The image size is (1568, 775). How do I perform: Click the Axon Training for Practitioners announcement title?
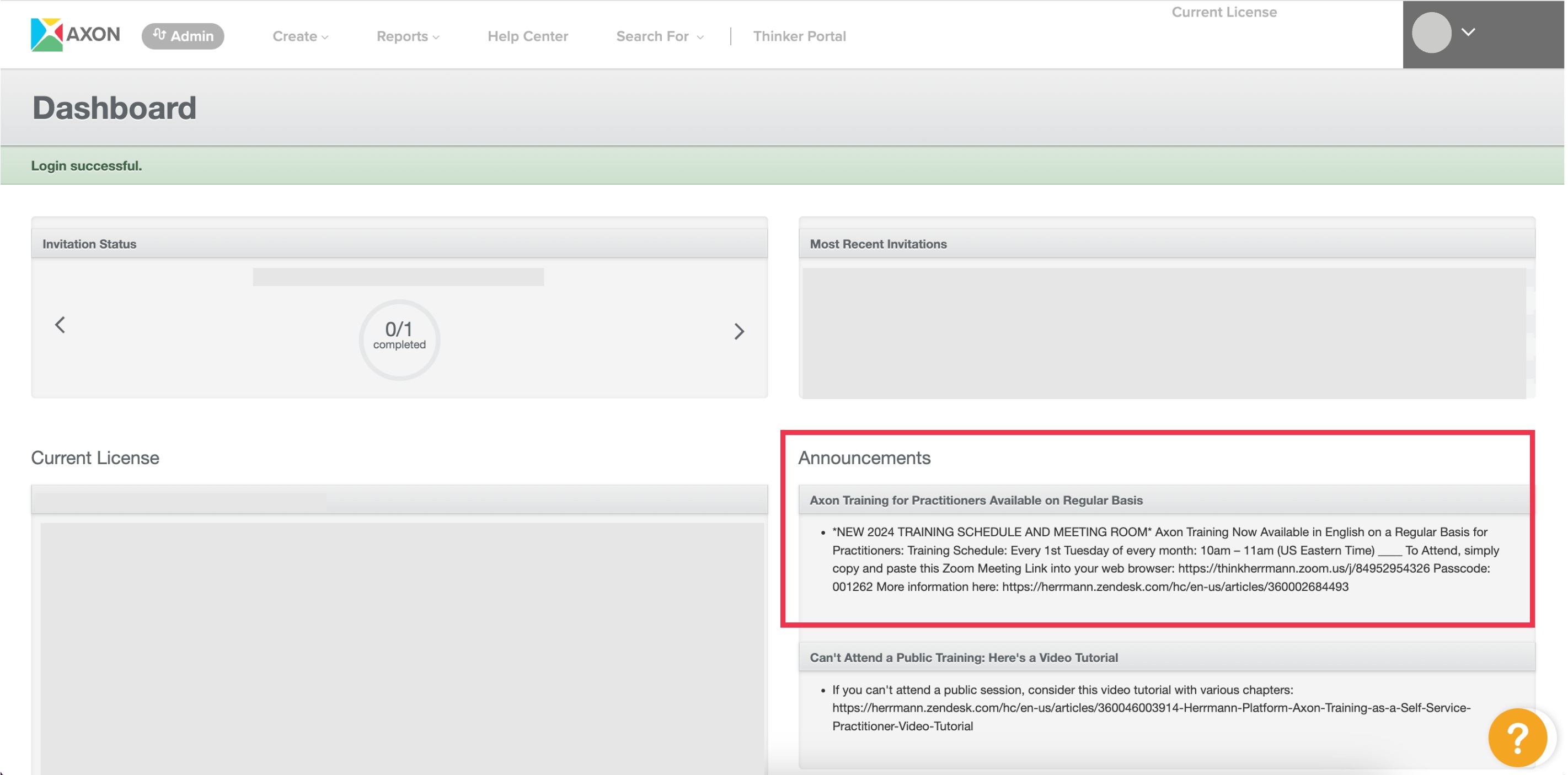[x=976, y=500]
